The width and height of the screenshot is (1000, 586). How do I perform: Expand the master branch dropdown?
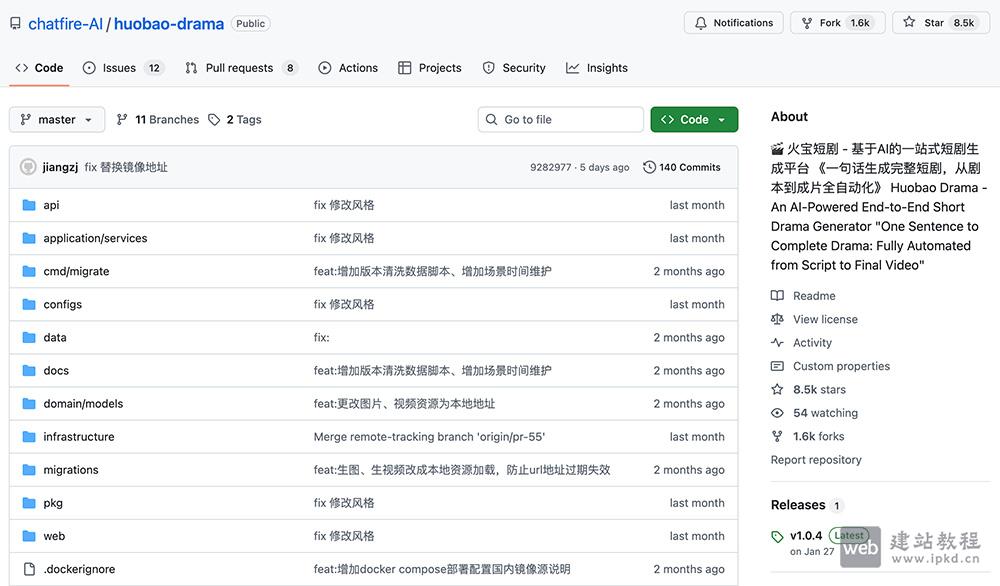[x=56, y=119]
